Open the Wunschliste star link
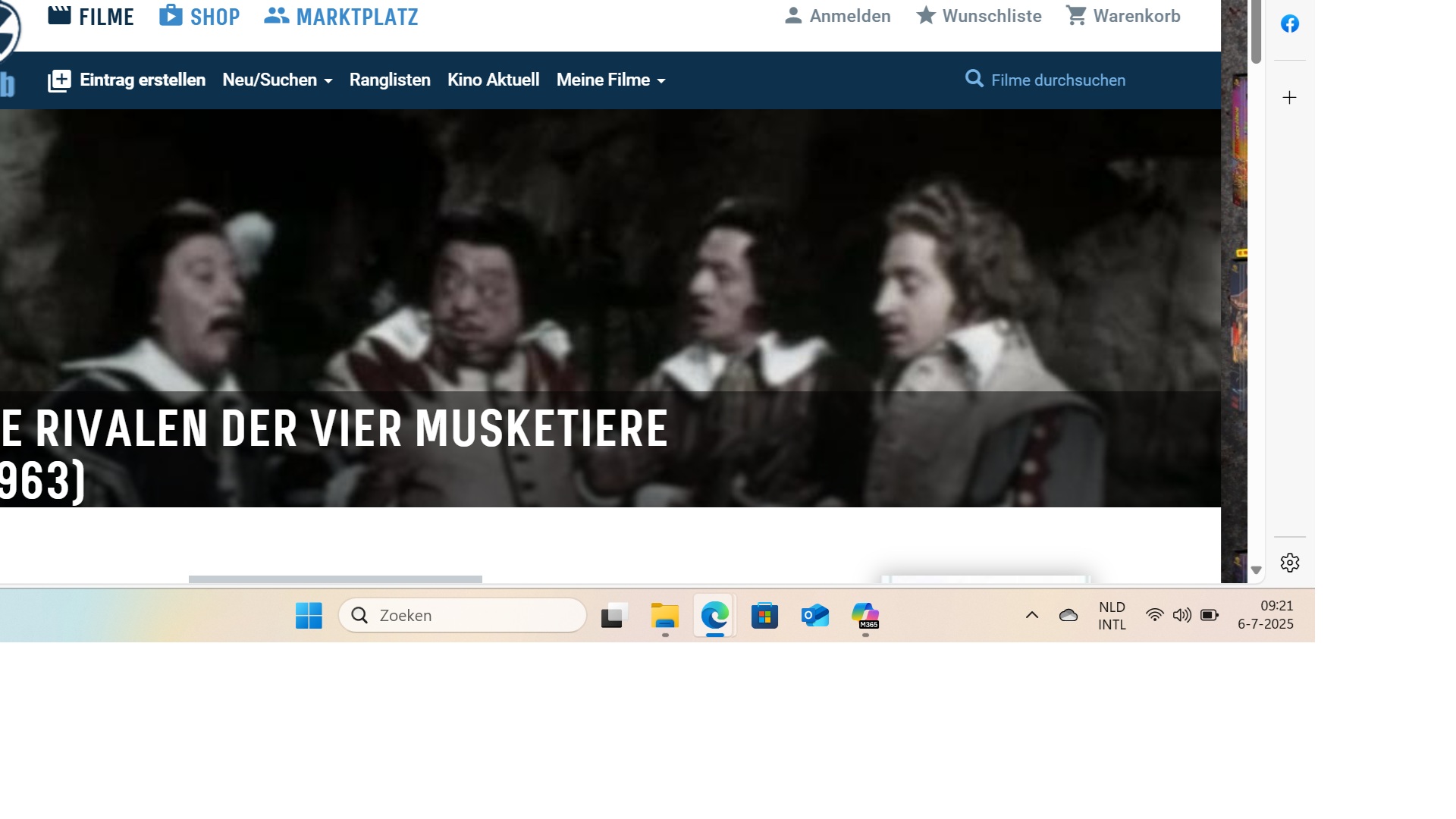The width and height of the screenshot is (1456, 819). click(x=978, y=16)
